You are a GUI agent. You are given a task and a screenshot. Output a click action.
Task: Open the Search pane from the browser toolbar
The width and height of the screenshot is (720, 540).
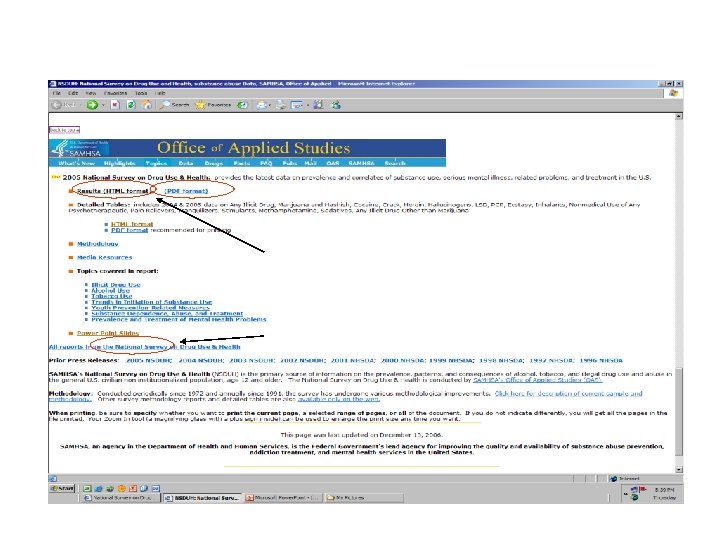(x=174, y=105)
